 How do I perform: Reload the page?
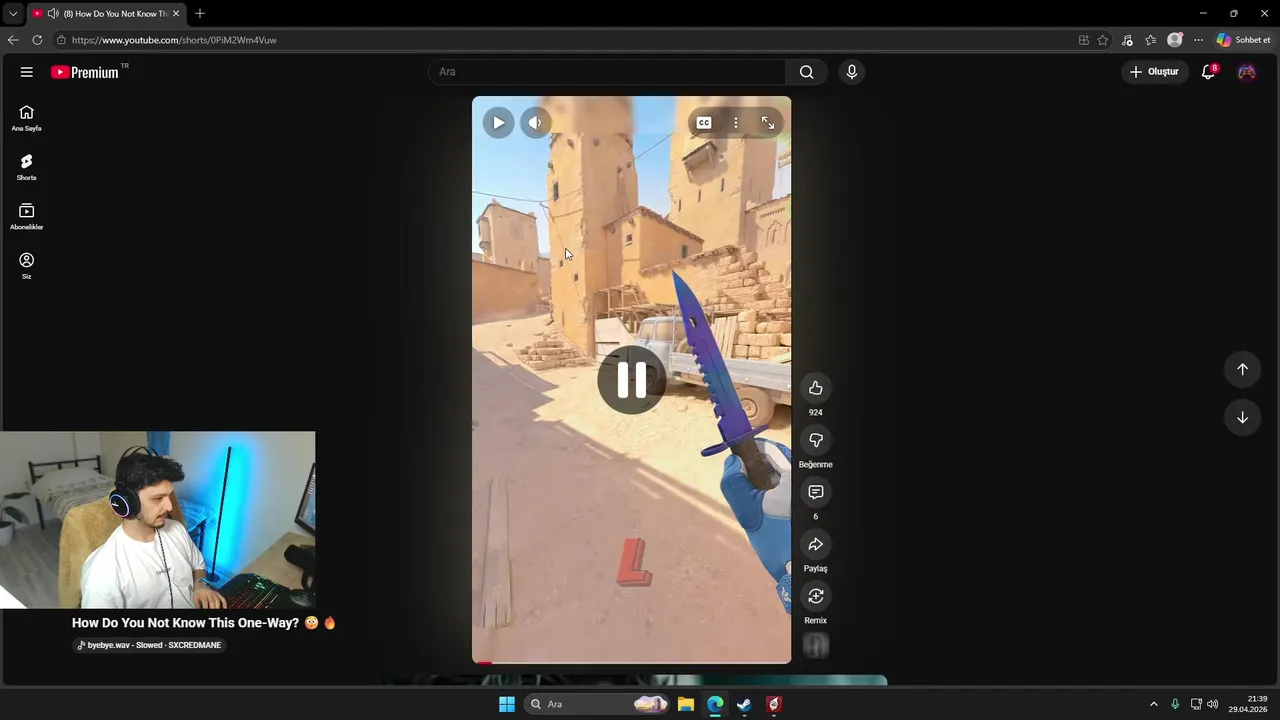pyautogui.click(x=37, y=40)
